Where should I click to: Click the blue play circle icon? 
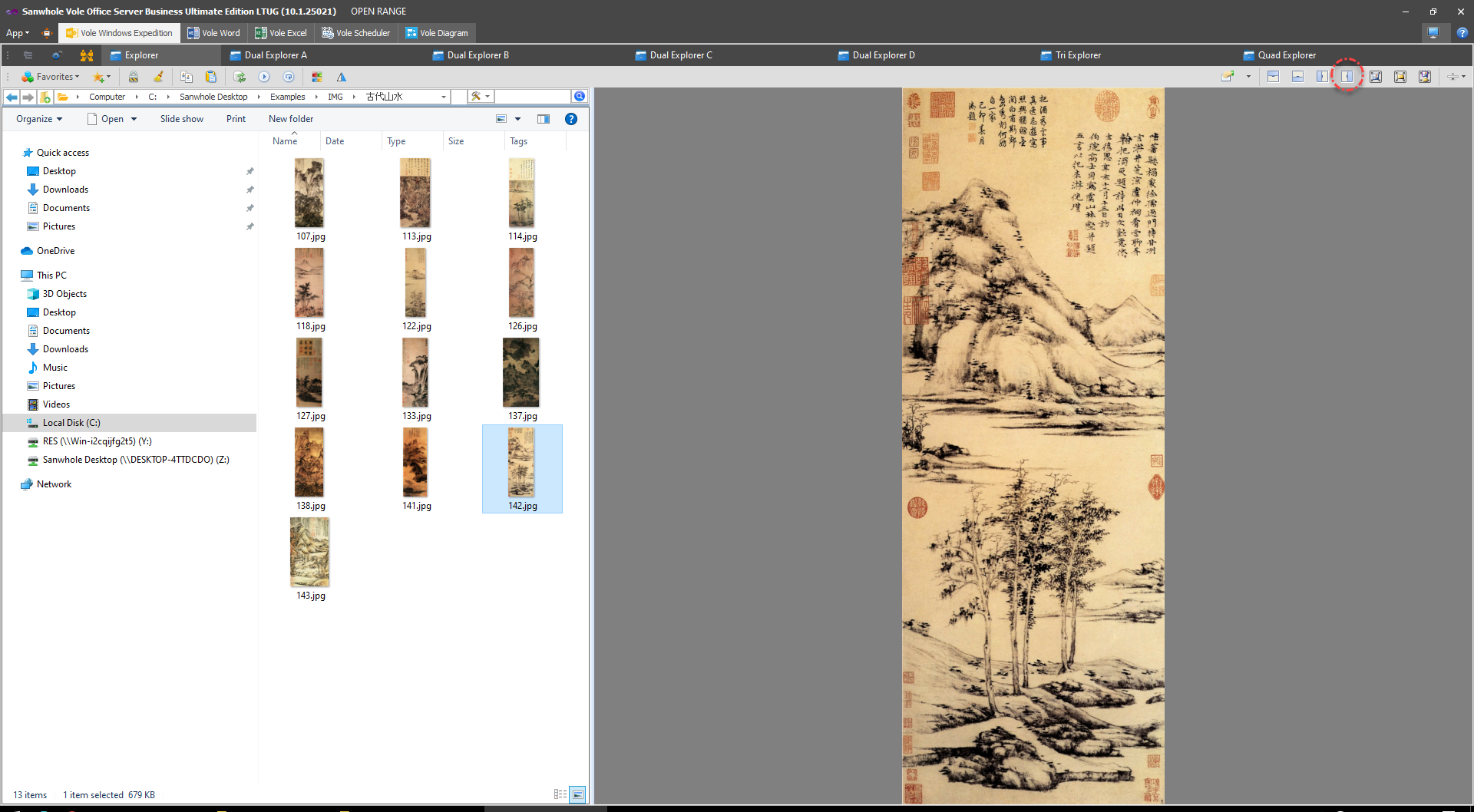[264, 77]
